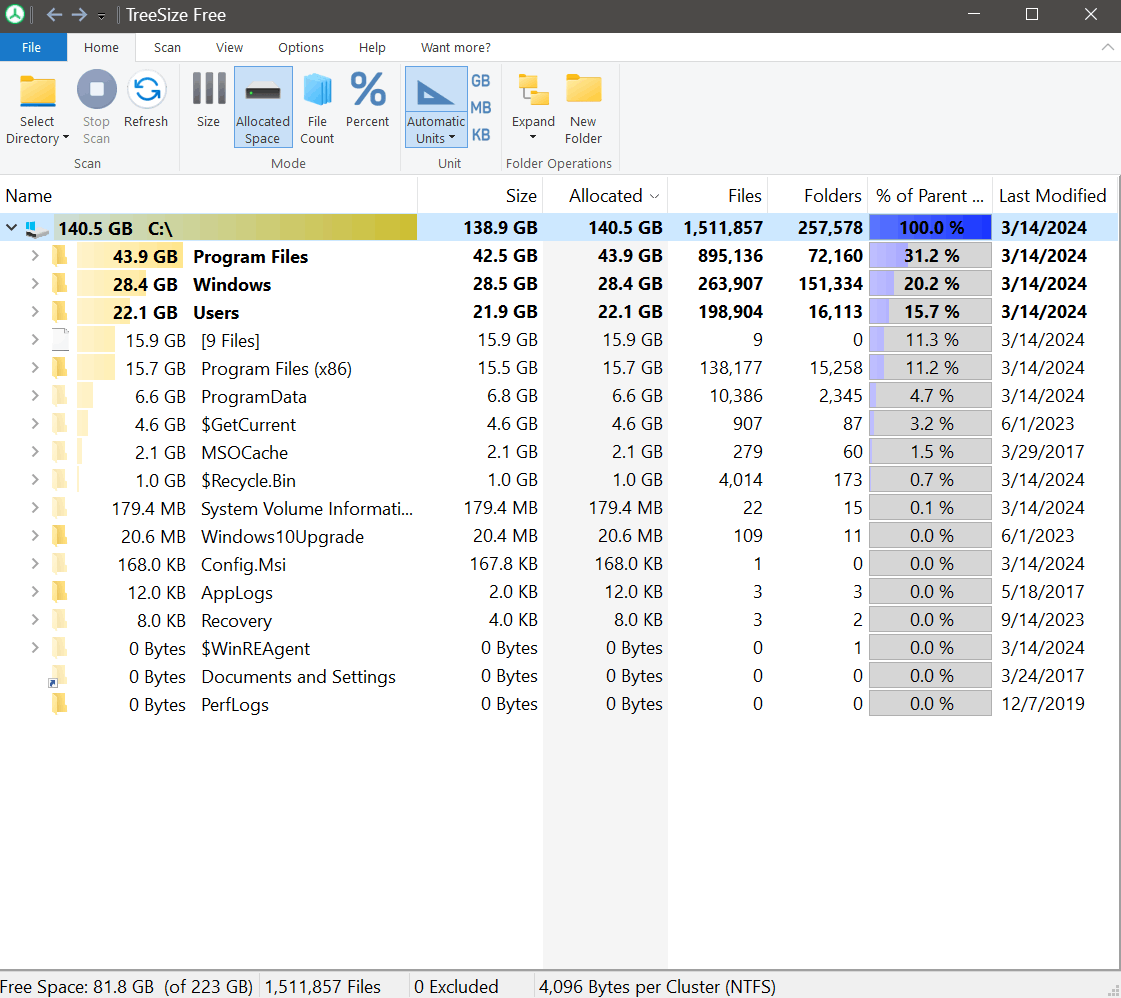Click the Free Space status bar entry
The width and height of the screenshot is (1121, 998).
coord(127,987)
